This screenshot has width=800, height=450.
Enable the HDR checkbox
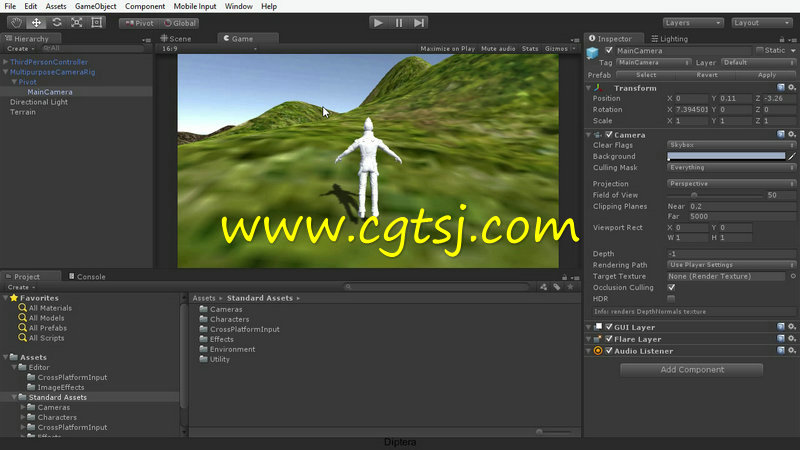[671, 298]
